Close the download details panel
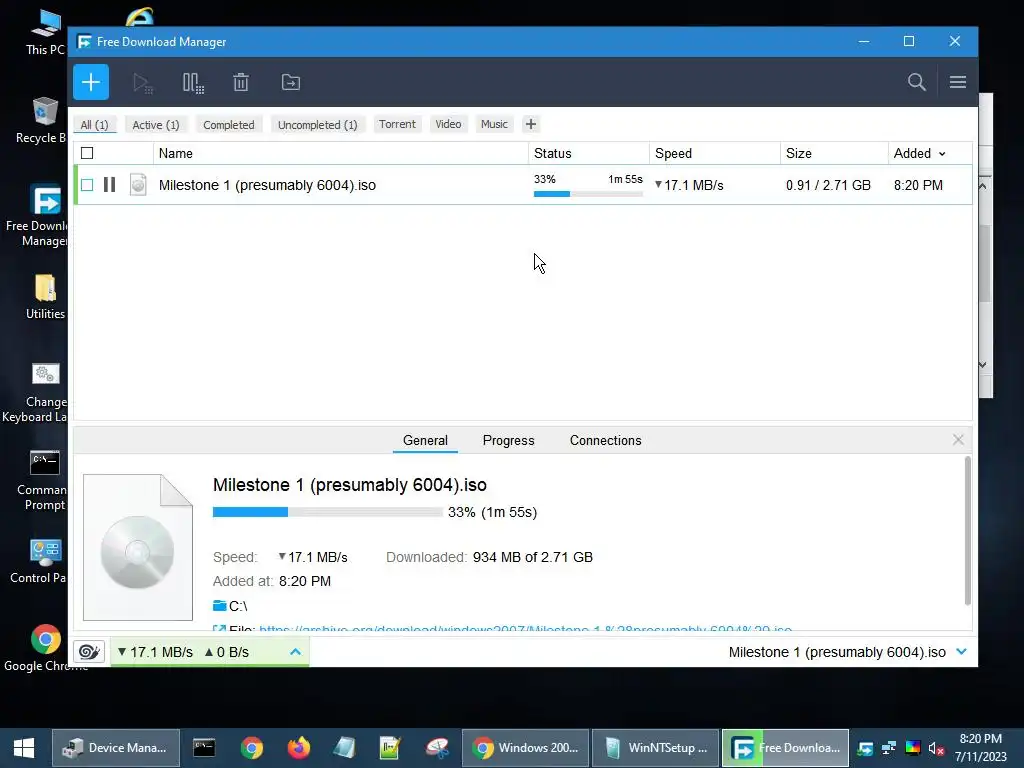Image resolution: width=1024 pixels, height=768 pixels. pyautogui.click(x=958, y=440)
